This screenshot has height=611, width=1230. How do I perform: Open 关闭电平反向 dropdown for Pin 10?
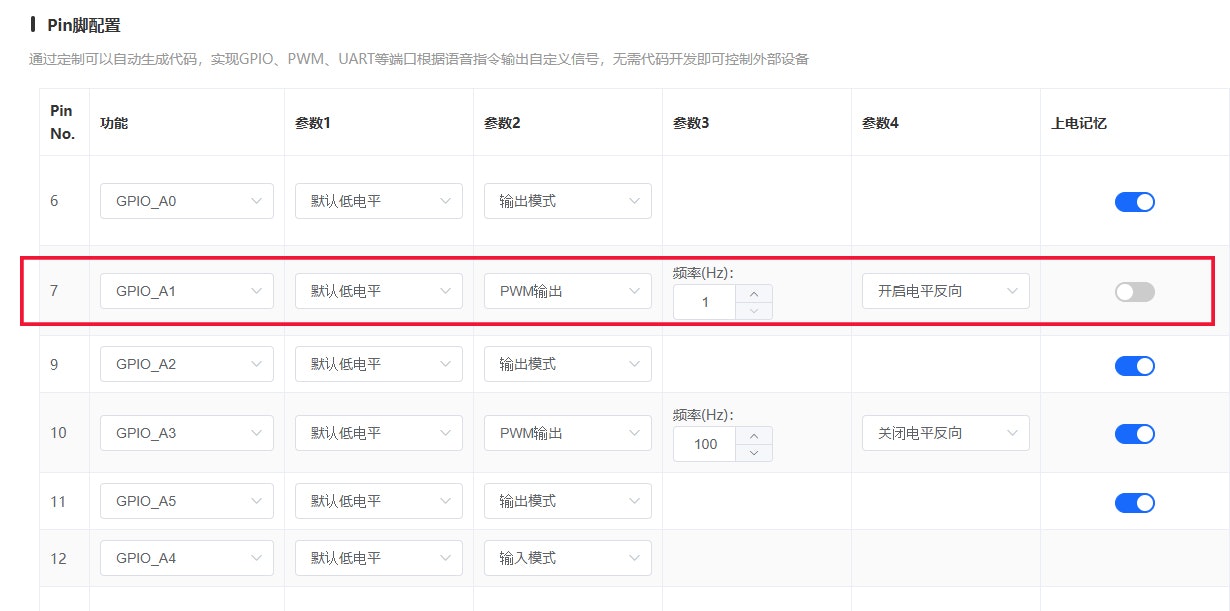pyautogui.click(x=946, y=433)
